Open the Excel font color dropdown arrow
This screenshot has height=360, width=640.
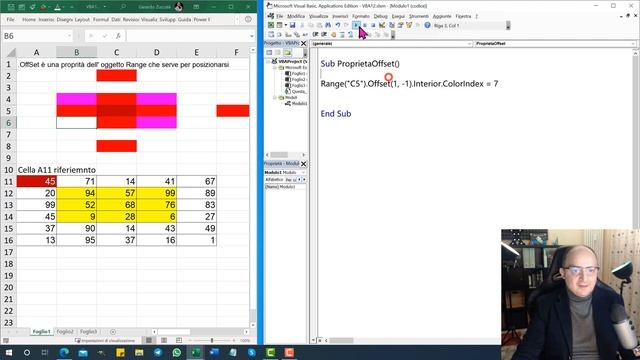[x=63, y=7]
